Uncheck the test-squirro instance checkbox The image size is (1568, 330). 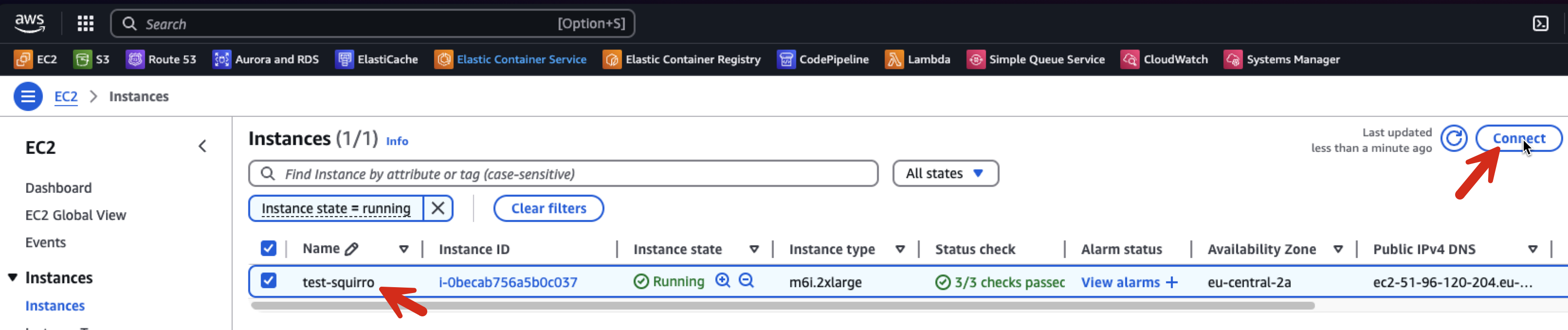(x=269, y=281)
